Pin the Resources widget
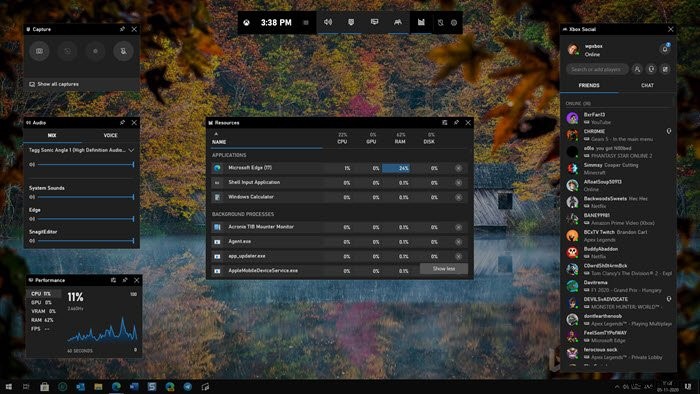The image size is (700, 394). [456, 123]
